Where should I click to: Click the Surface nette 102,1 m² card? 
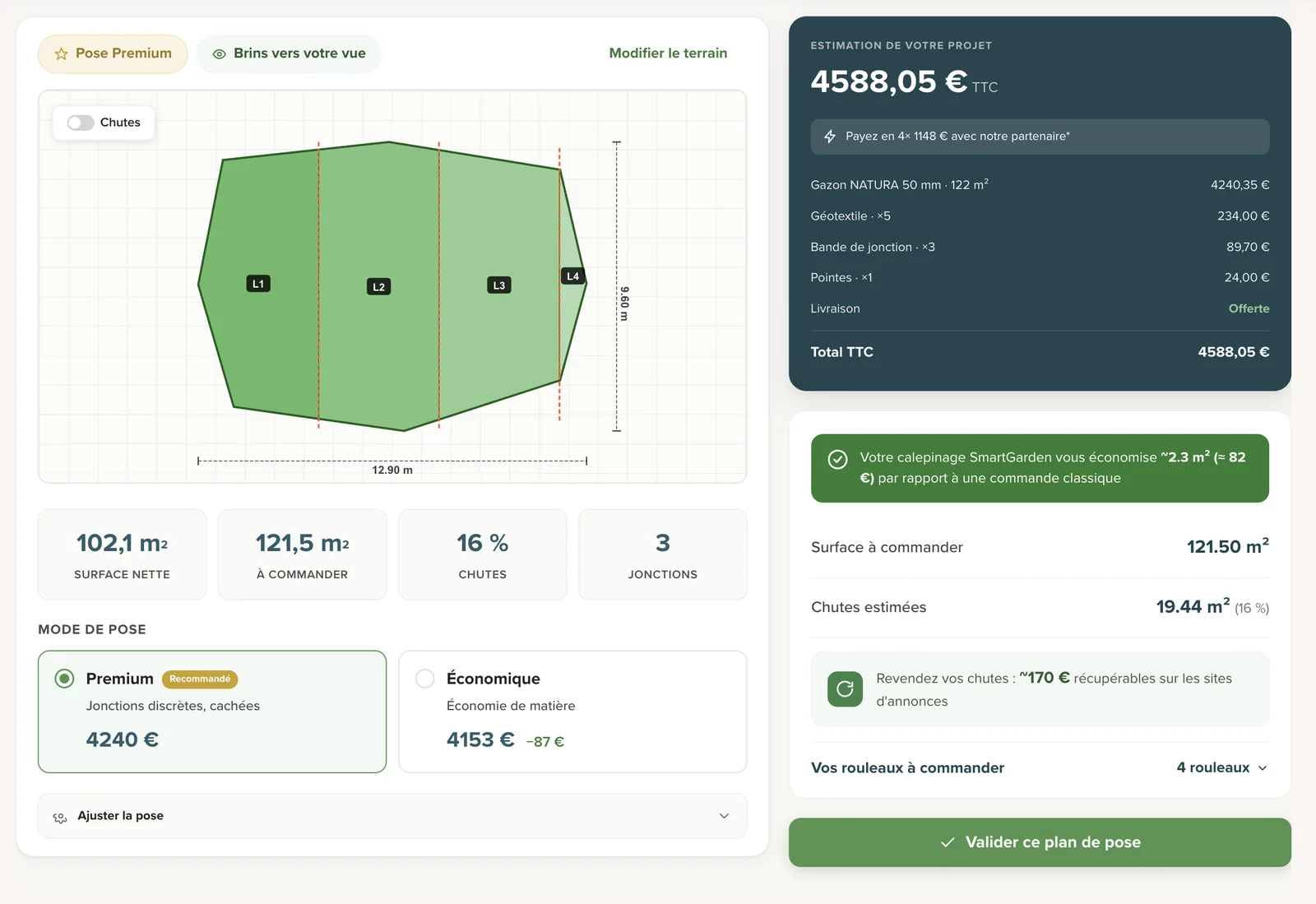(122, 554)
